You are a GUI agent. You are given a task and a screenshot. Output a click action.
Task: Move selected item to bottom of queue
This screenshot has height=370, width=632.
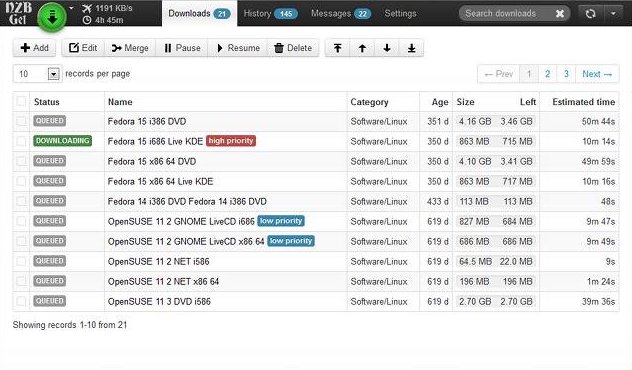pyautogui.click(x=412, y=48)
